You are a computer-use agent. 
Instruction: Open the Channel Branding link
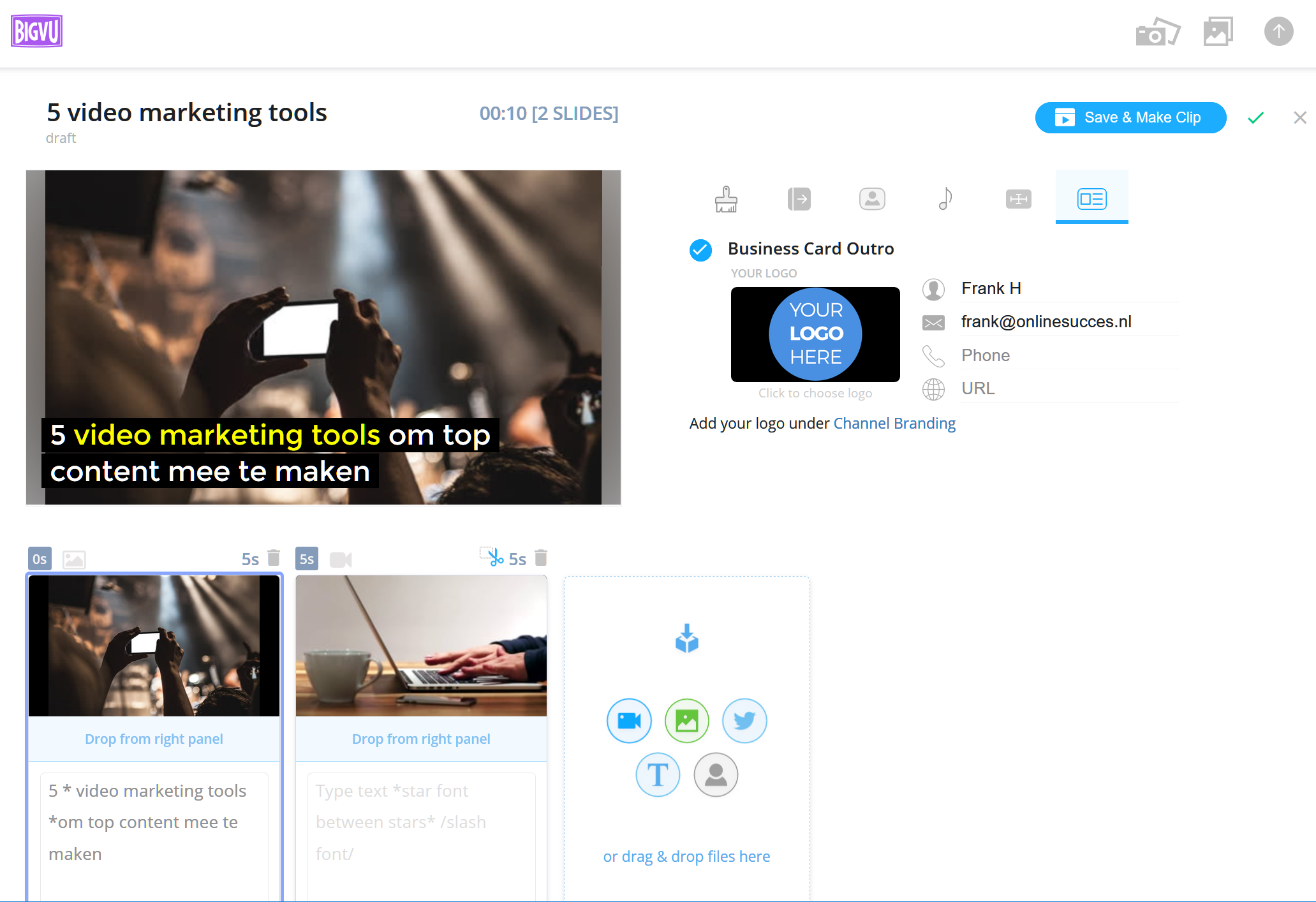click(x=894, y=424)
